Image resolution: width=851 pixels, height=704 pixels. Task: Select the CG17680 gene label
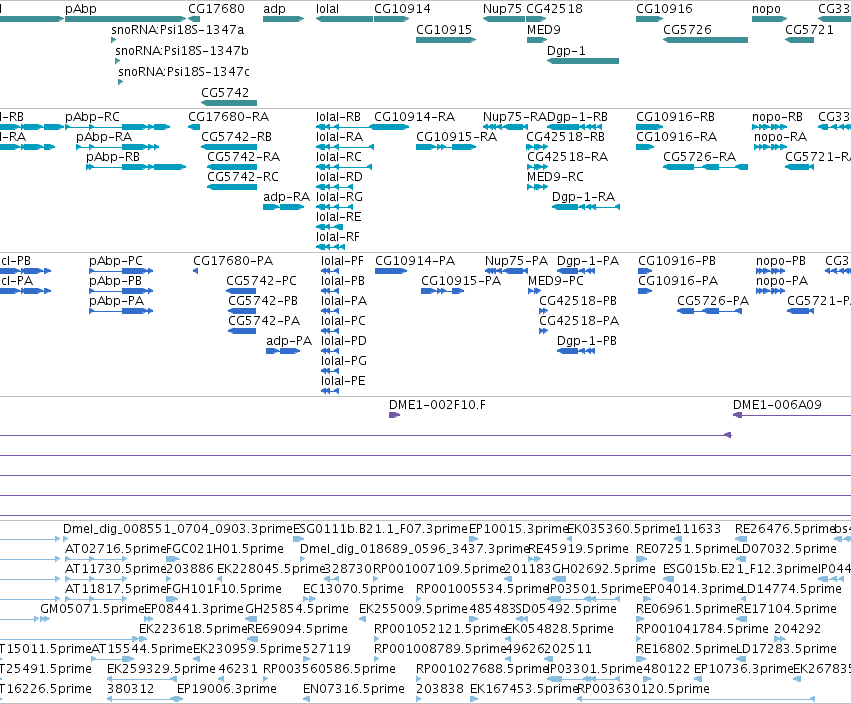coord(216,9)
